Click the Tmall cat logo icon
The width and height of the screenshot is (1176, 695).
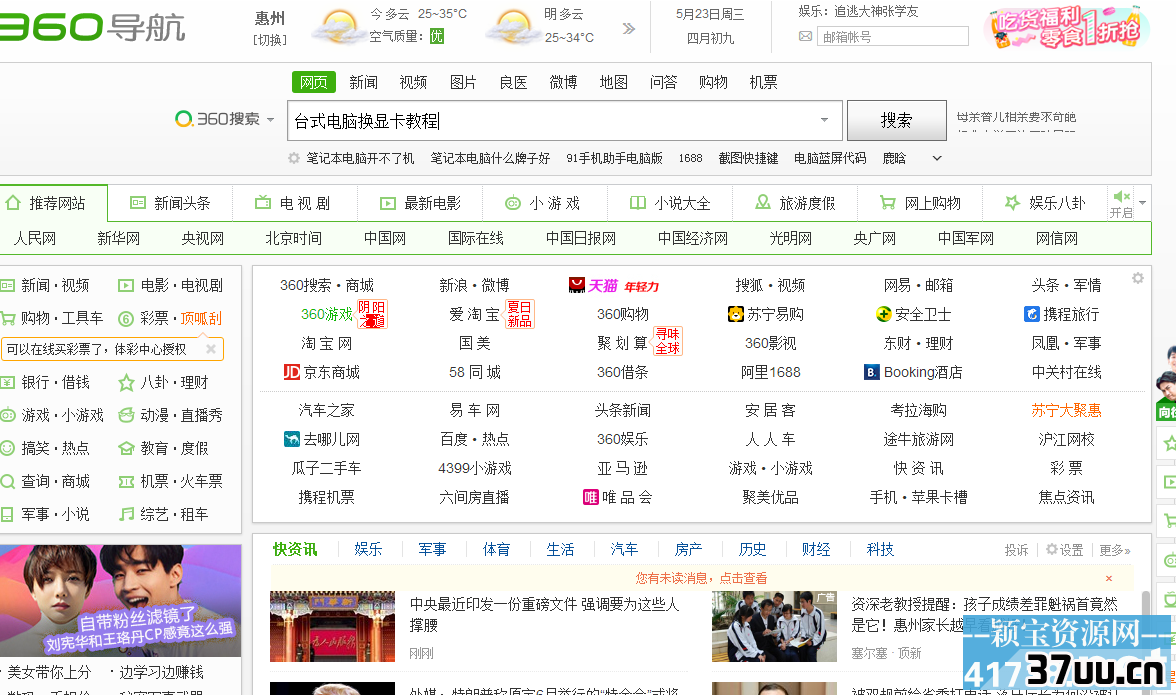pos(577,285)
